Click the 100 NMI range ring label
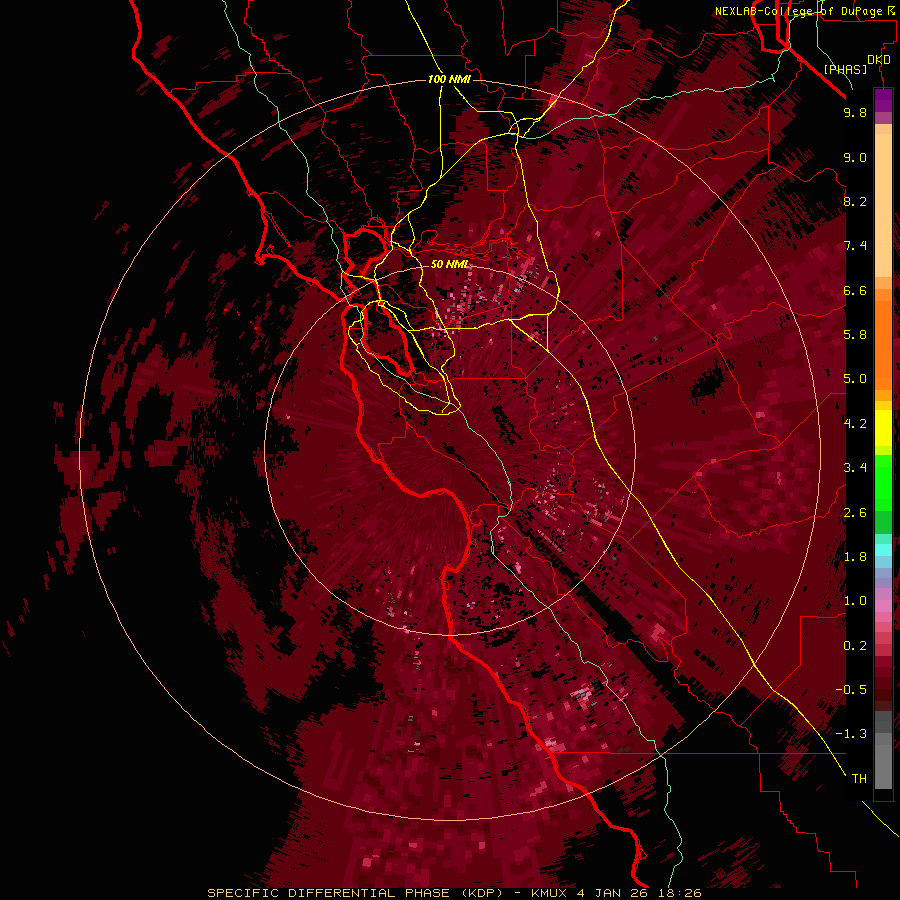Image resolution: width=900 pixels, height=900 pixels. click(449, 79)
